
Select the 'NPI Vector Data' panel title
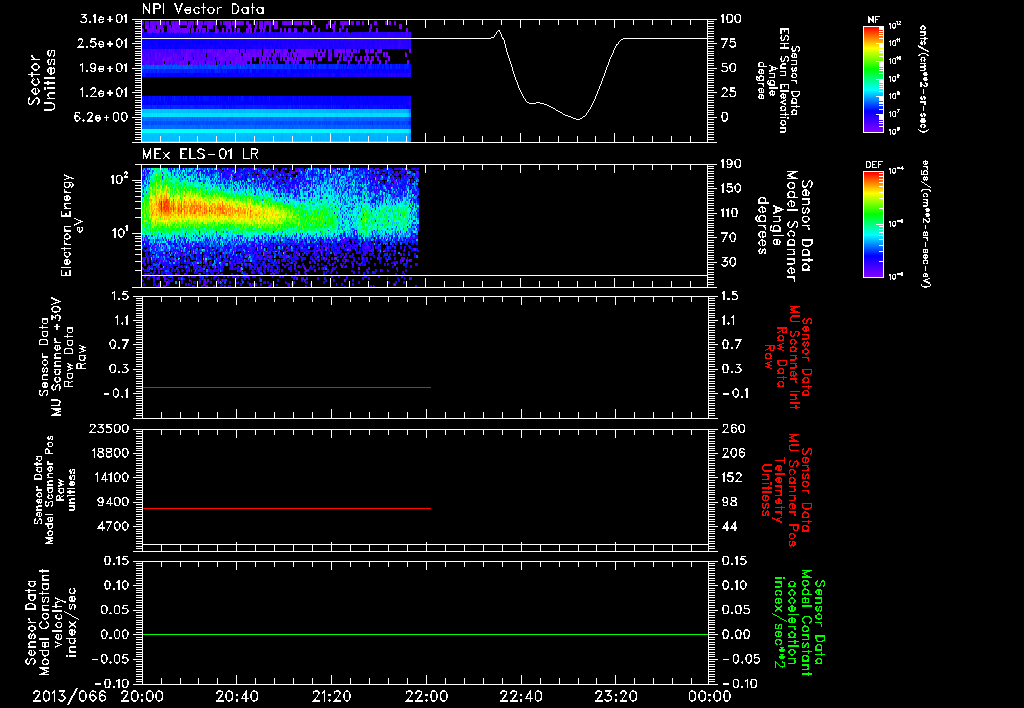(x=203, y=9)
